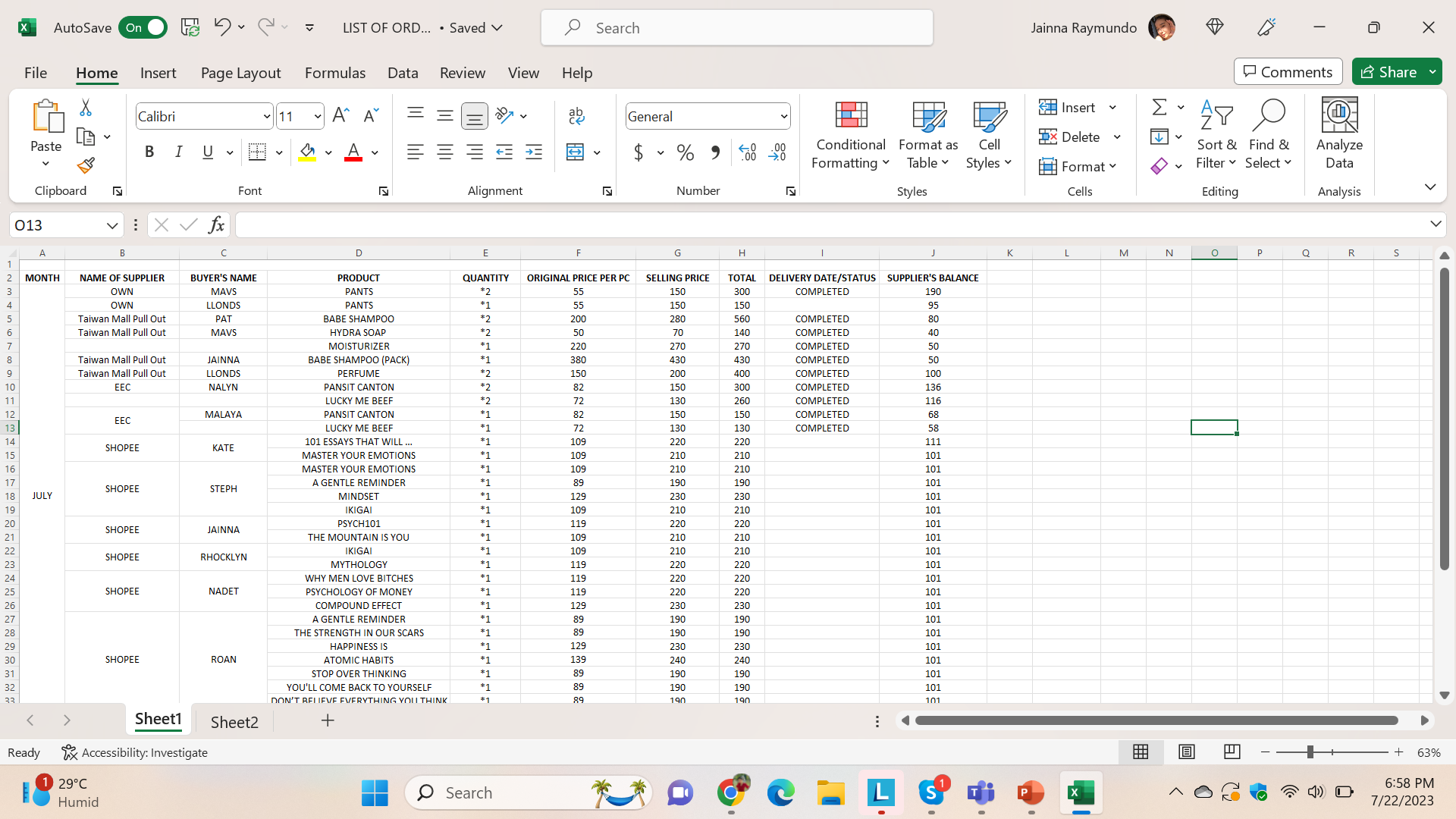Switch to Page Layout view in status bar

[1187, 752]
